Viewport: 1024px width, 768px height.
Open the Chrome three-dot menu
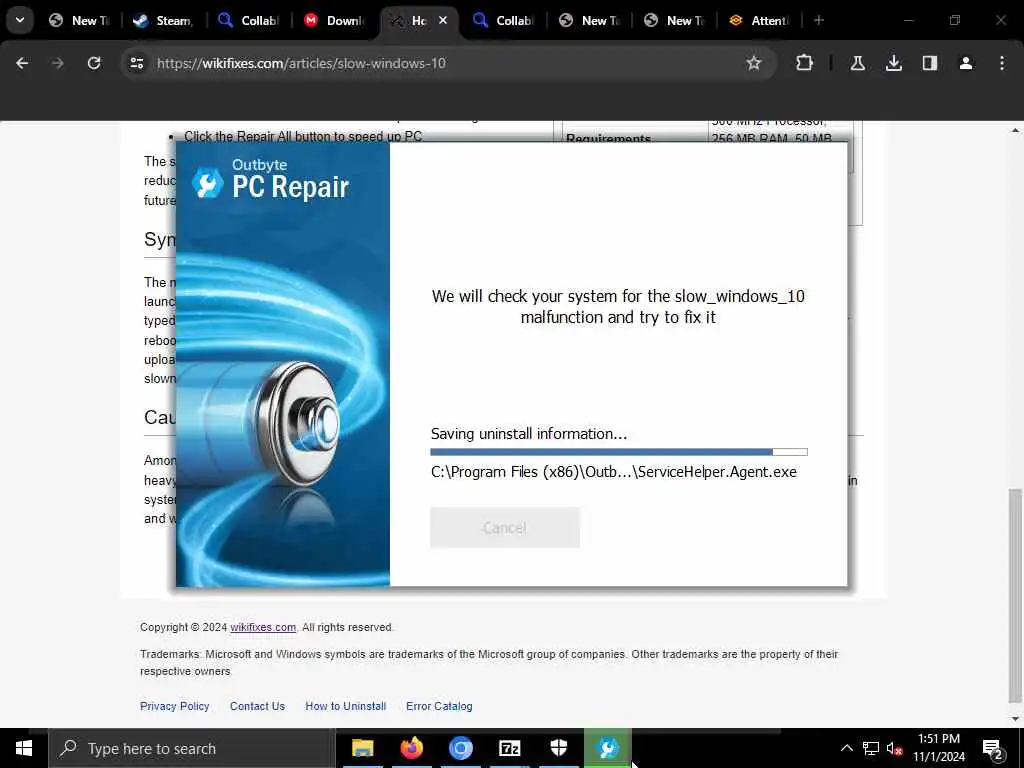[1002, 63]
